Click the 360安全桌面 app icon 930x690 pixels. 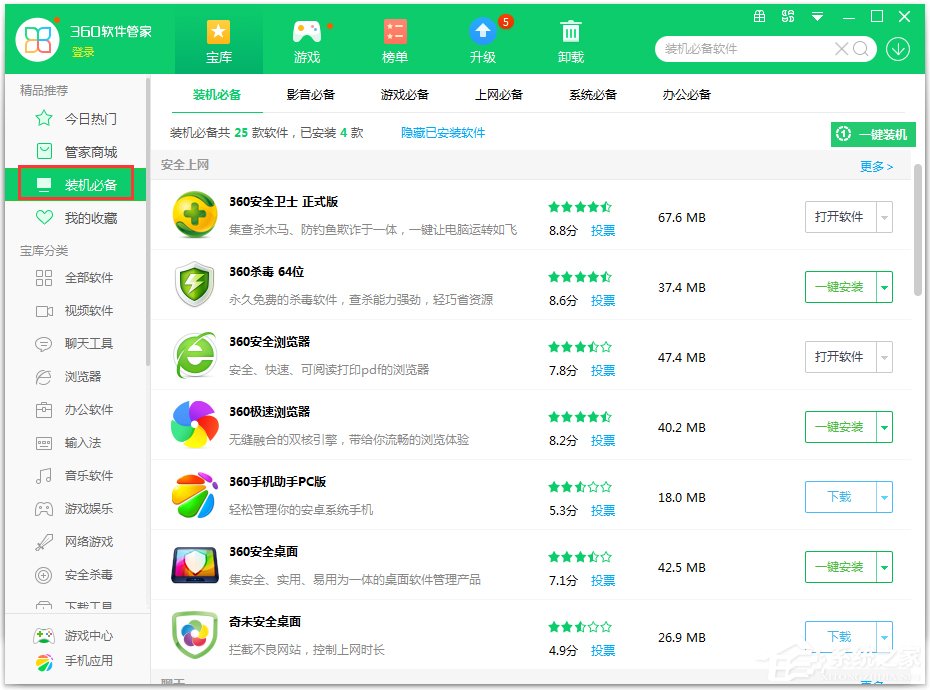(195, 564)
